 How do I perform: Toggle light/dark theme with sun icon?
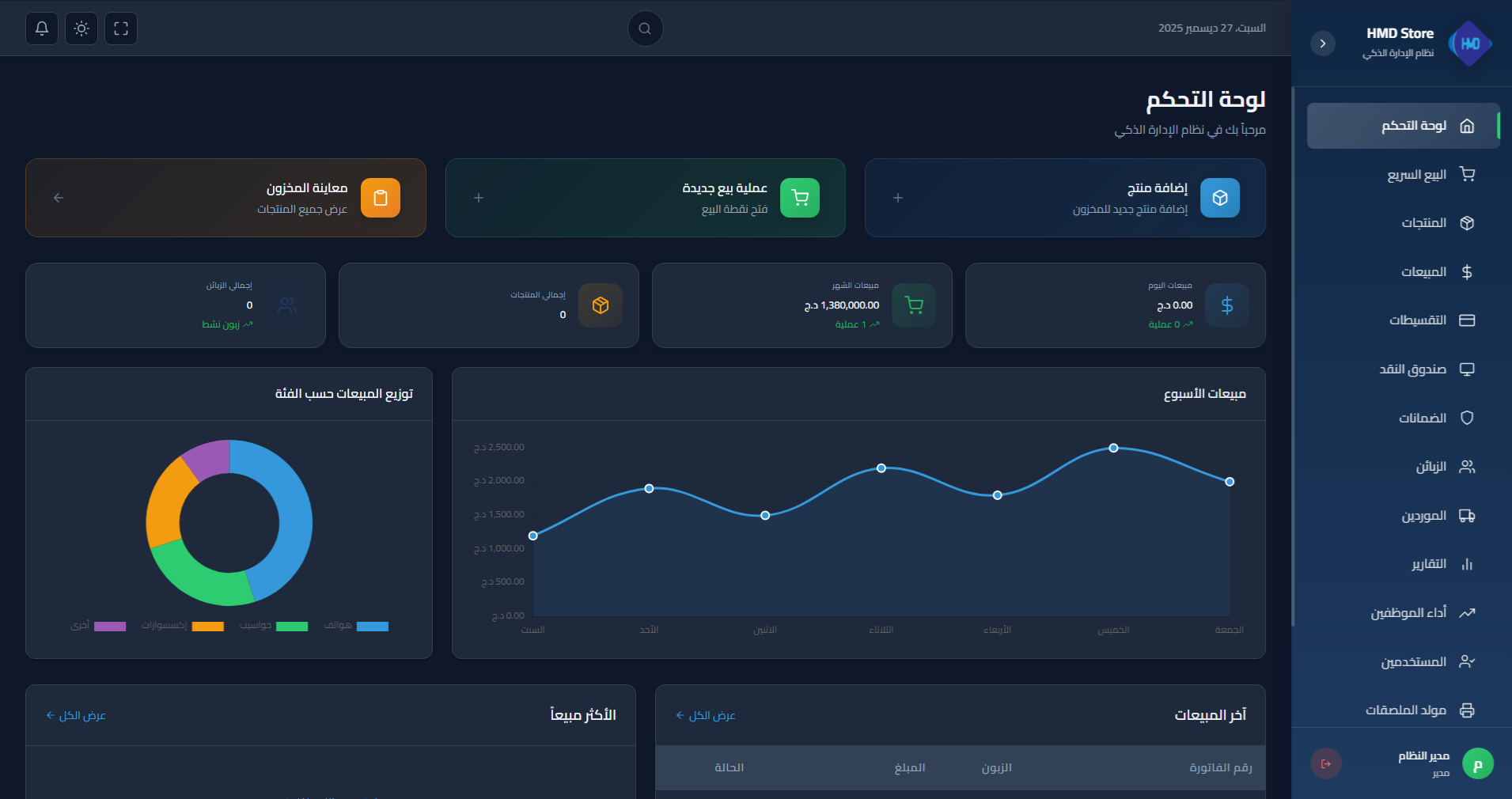[x=81, y=28]
